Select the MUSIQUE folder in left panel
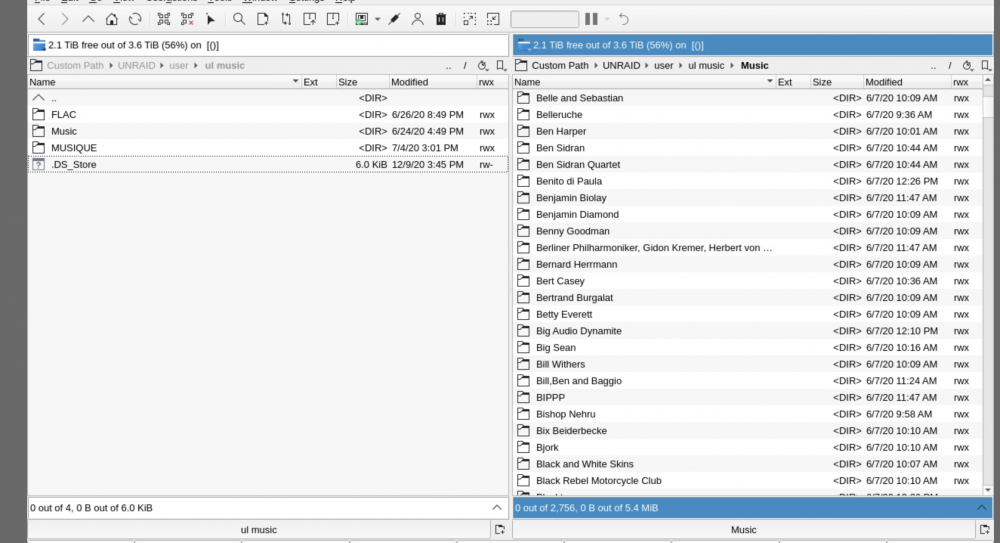 [x=268, y=148]
